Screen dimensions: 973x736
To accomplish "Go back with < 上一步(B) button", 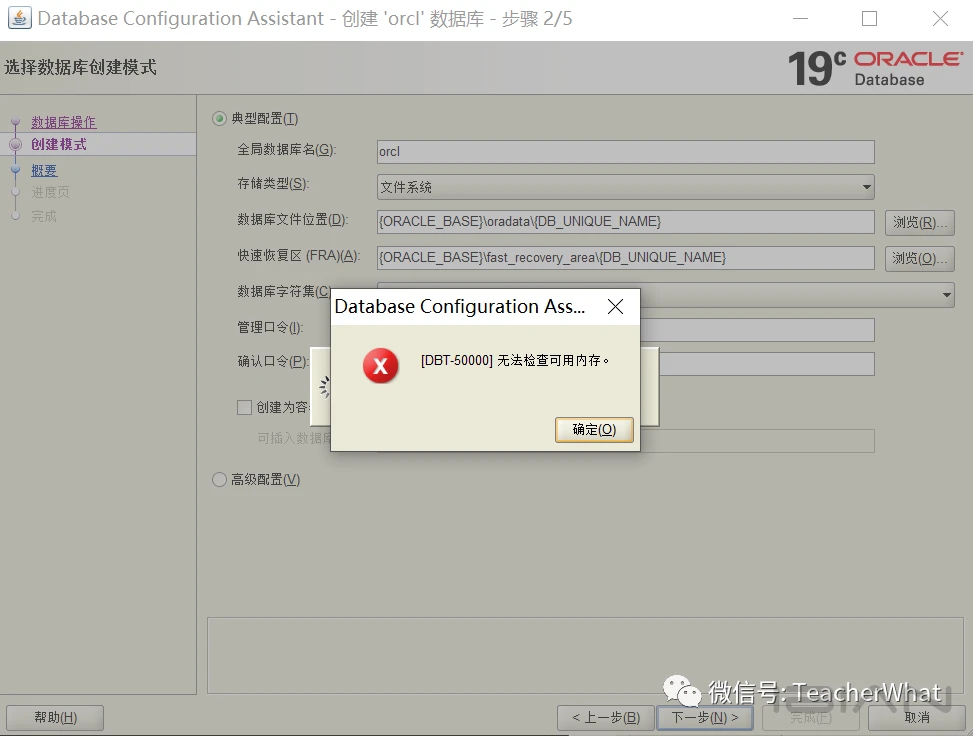I will (x=606, y=717).
